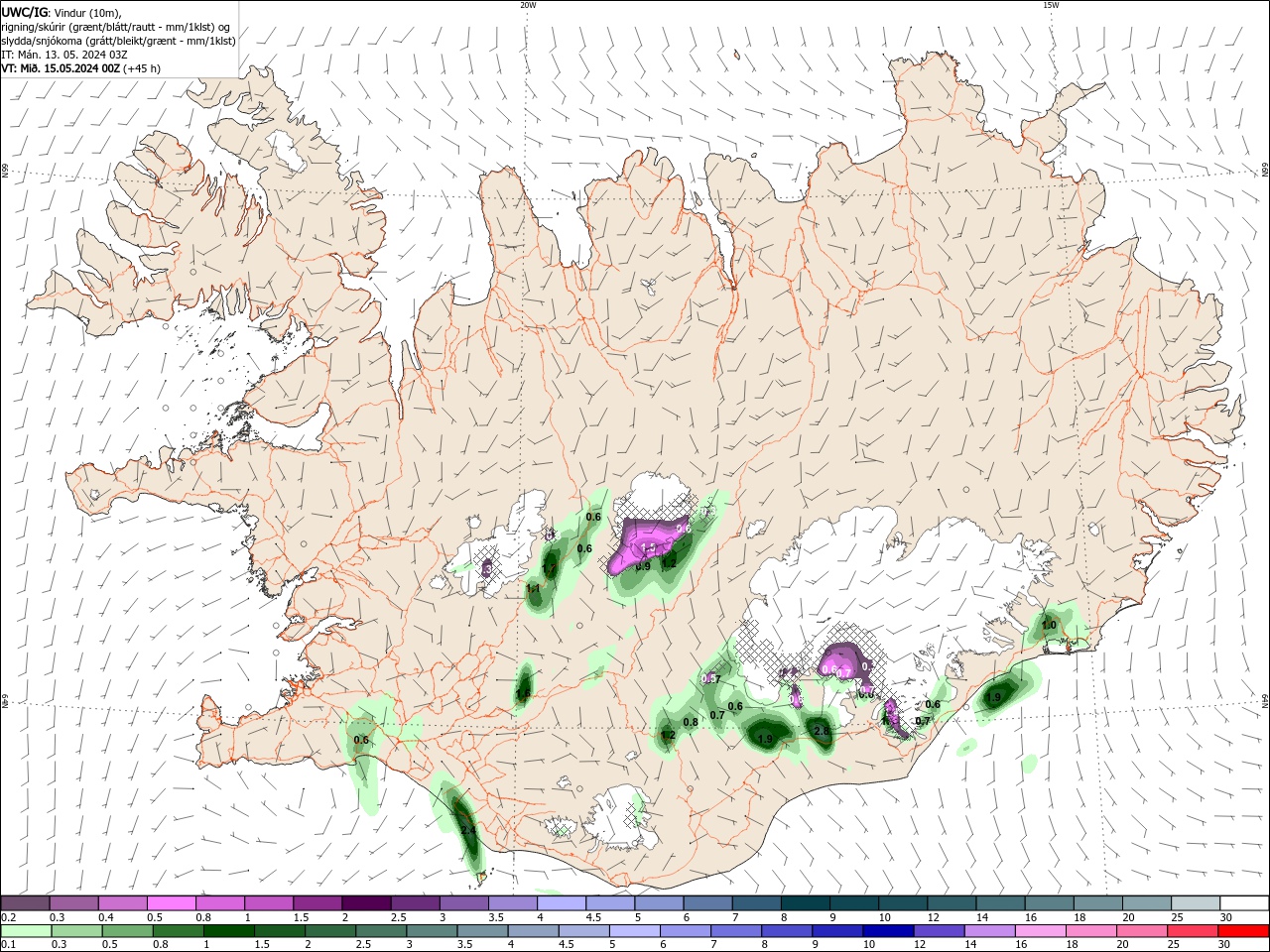Click the 'UWC/IG: Vindur (10m),' title text
Screen dimensions: 1270x952
(x=61, y=12)
